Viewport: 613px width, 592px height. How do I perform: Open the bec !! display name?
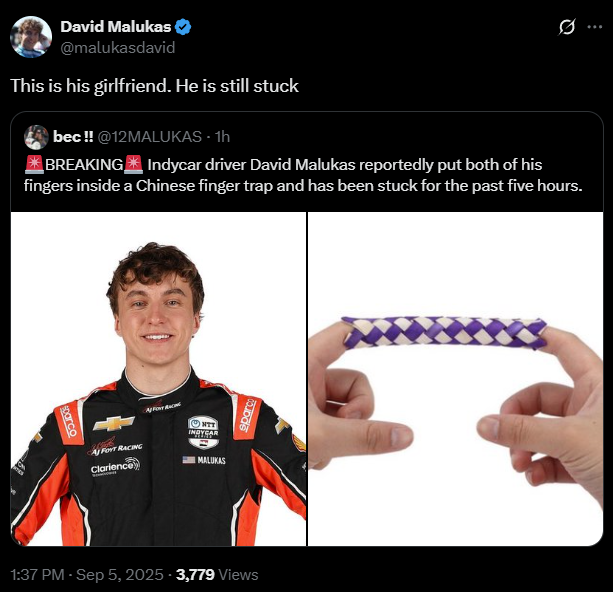point(73,137)
